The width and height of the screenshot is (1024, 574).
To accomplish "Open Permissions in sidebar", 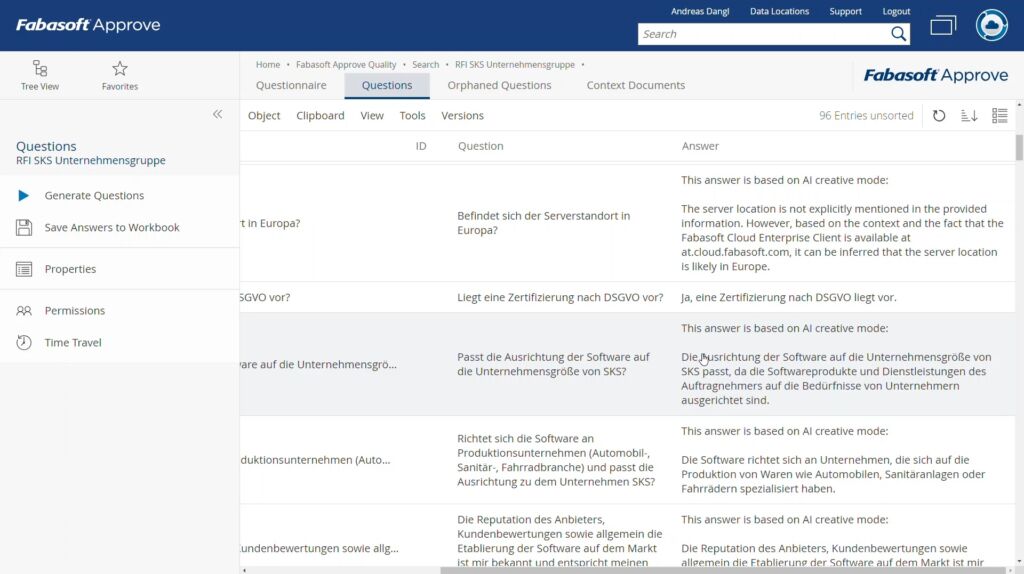I will point(74,311).
